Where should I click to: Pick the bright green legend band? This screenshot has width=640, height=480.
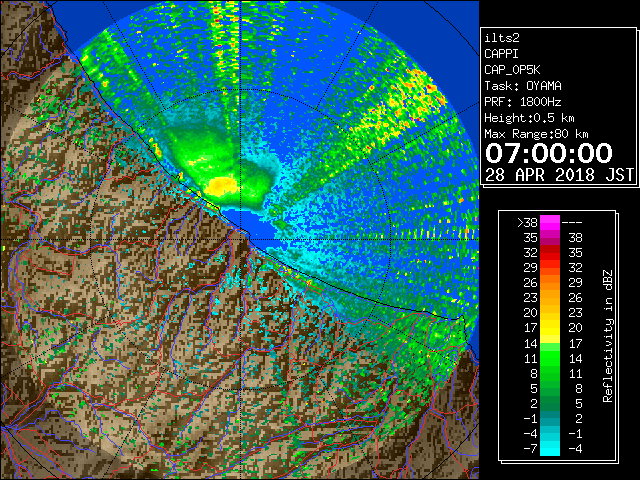(550, 358)
